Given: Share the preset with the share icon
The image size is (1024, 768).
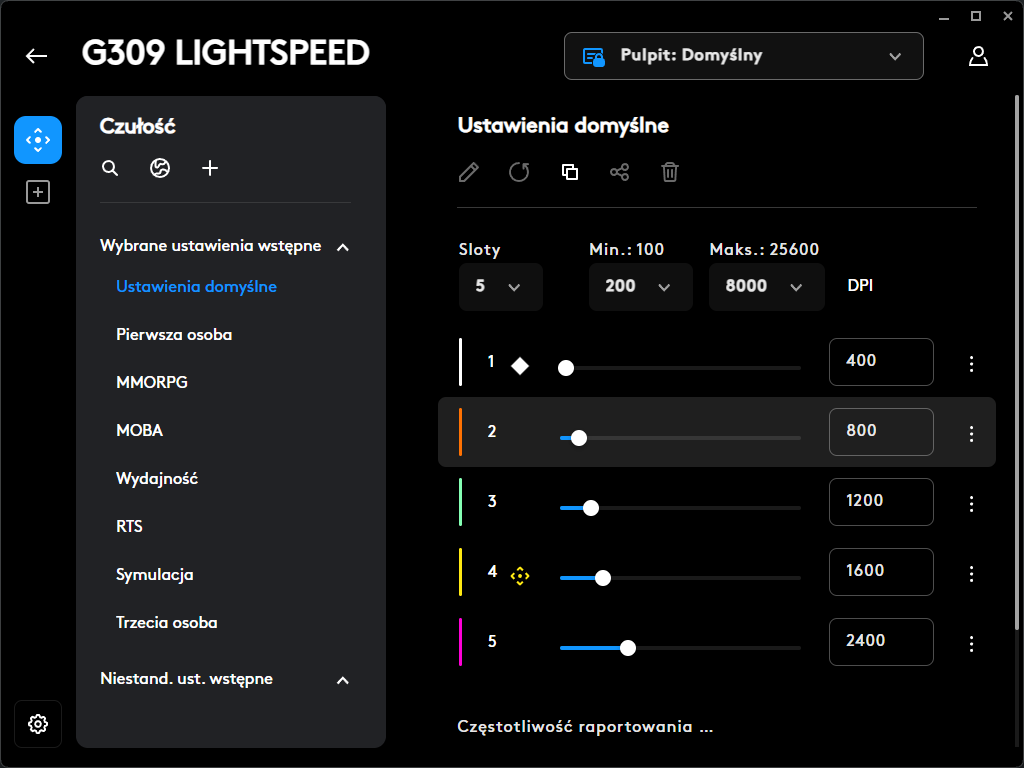Looking at the screenshot, I should pos(620,172).
